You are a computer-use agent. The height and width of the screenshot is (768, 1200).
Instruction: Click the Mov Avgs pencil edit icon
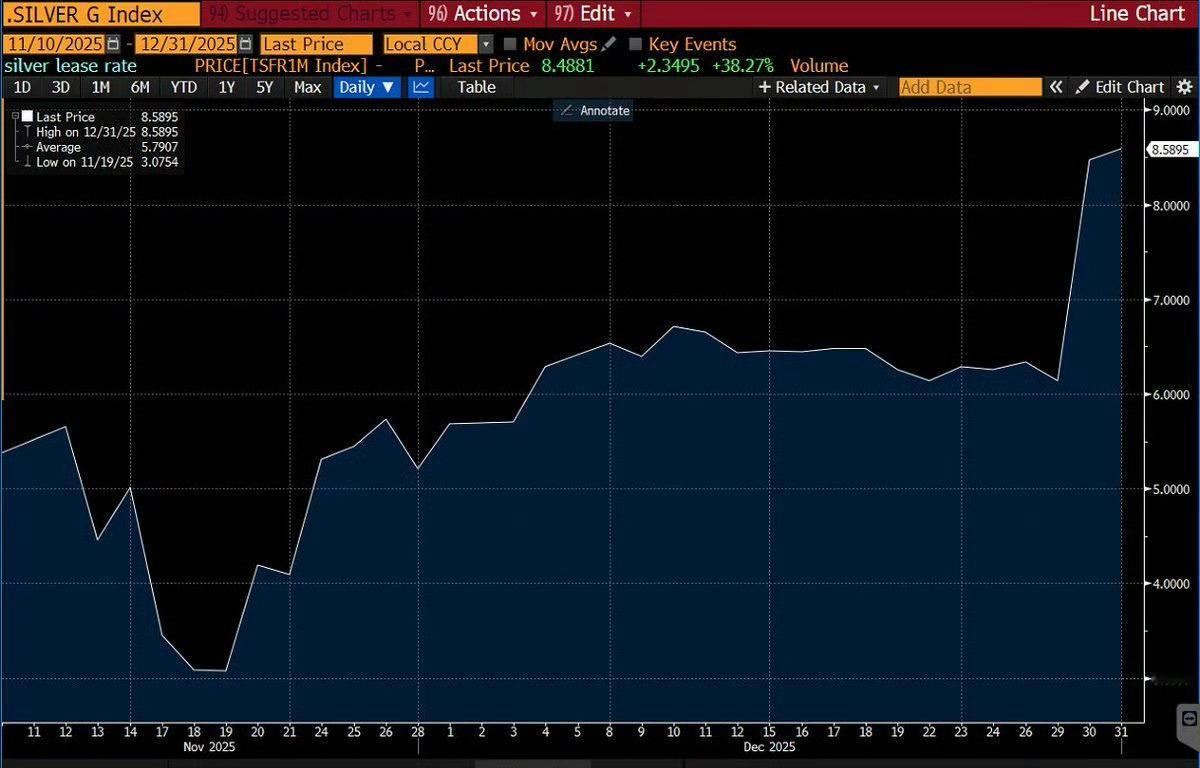[609, 44]
